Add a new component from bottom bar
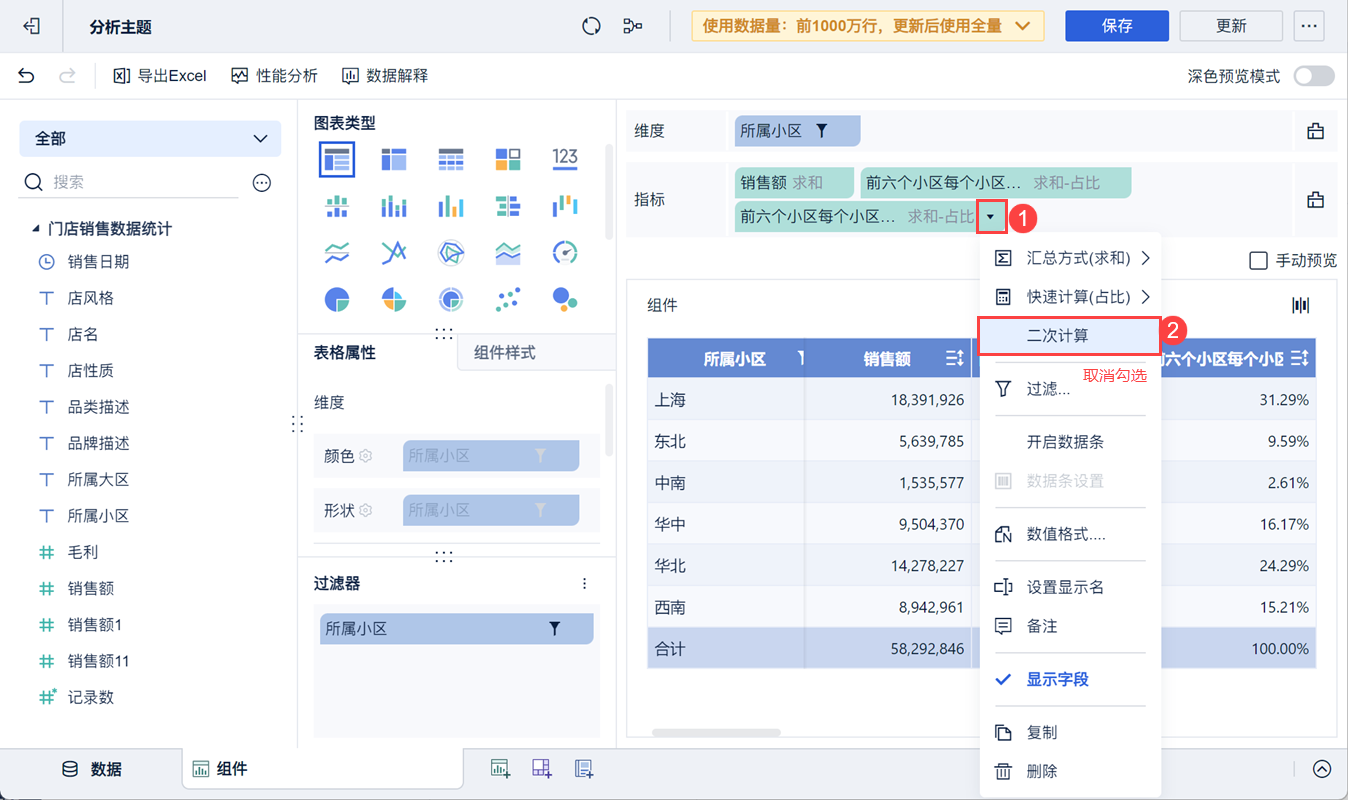1348x800 pixels. pyautogui.click(x=500, y=768)
